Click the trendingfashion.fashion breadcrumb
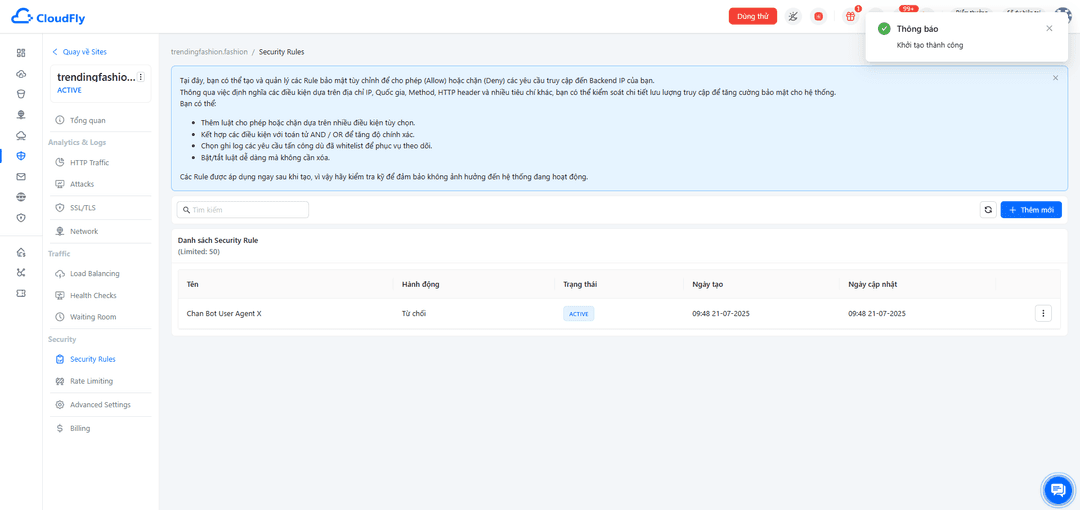The height and width of the screenshot is (510, 1080). click(x=209, y=52)
